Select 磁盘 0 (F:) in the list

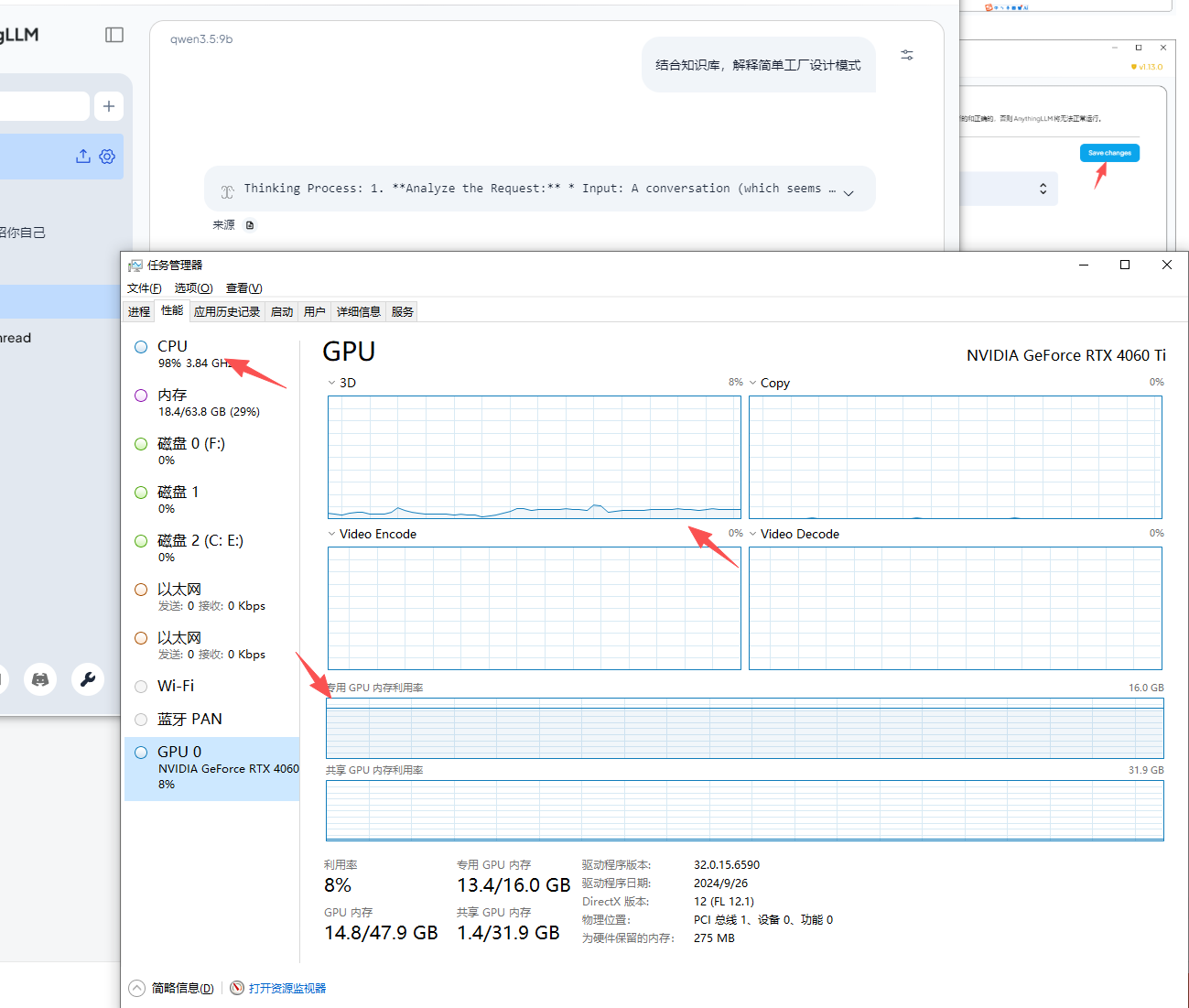click(212, 450)
